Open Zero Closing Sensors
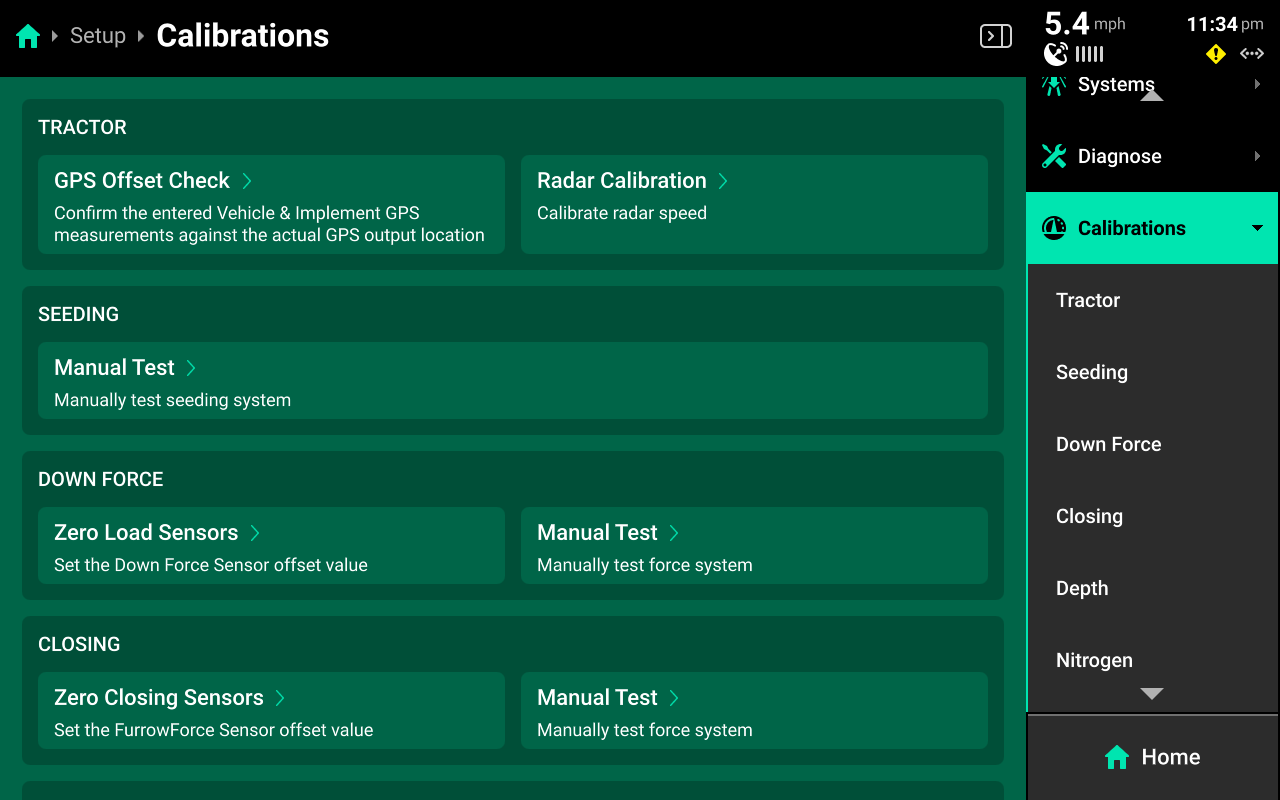 (x=271, y=711)
